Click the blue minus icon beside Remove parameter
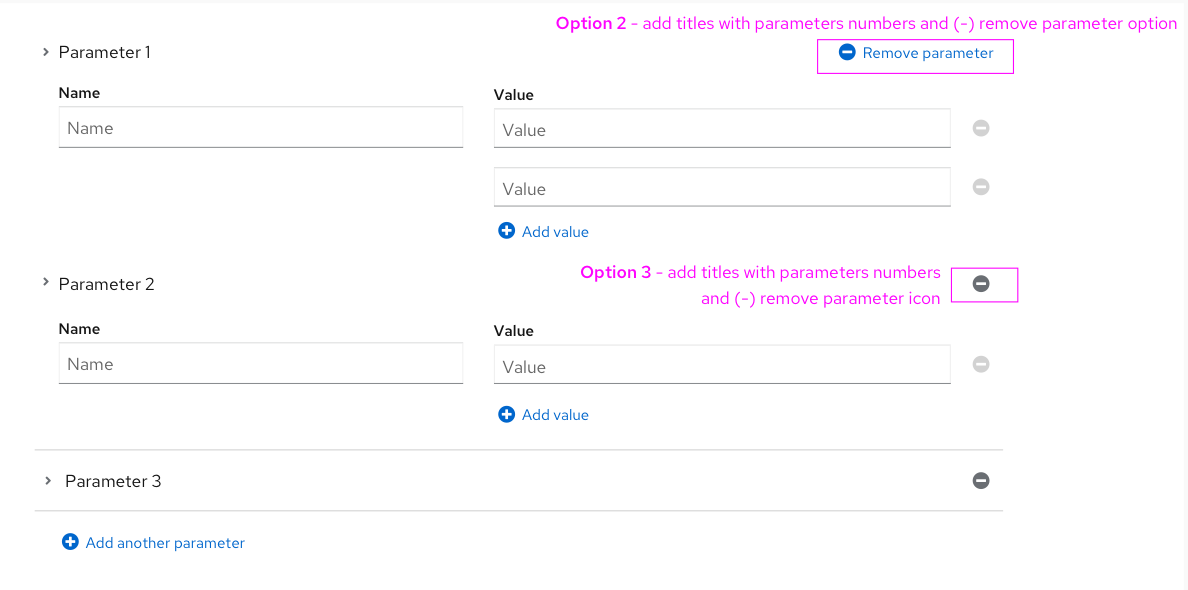Viewport: 1188px width, 590px height. [847, 52]
